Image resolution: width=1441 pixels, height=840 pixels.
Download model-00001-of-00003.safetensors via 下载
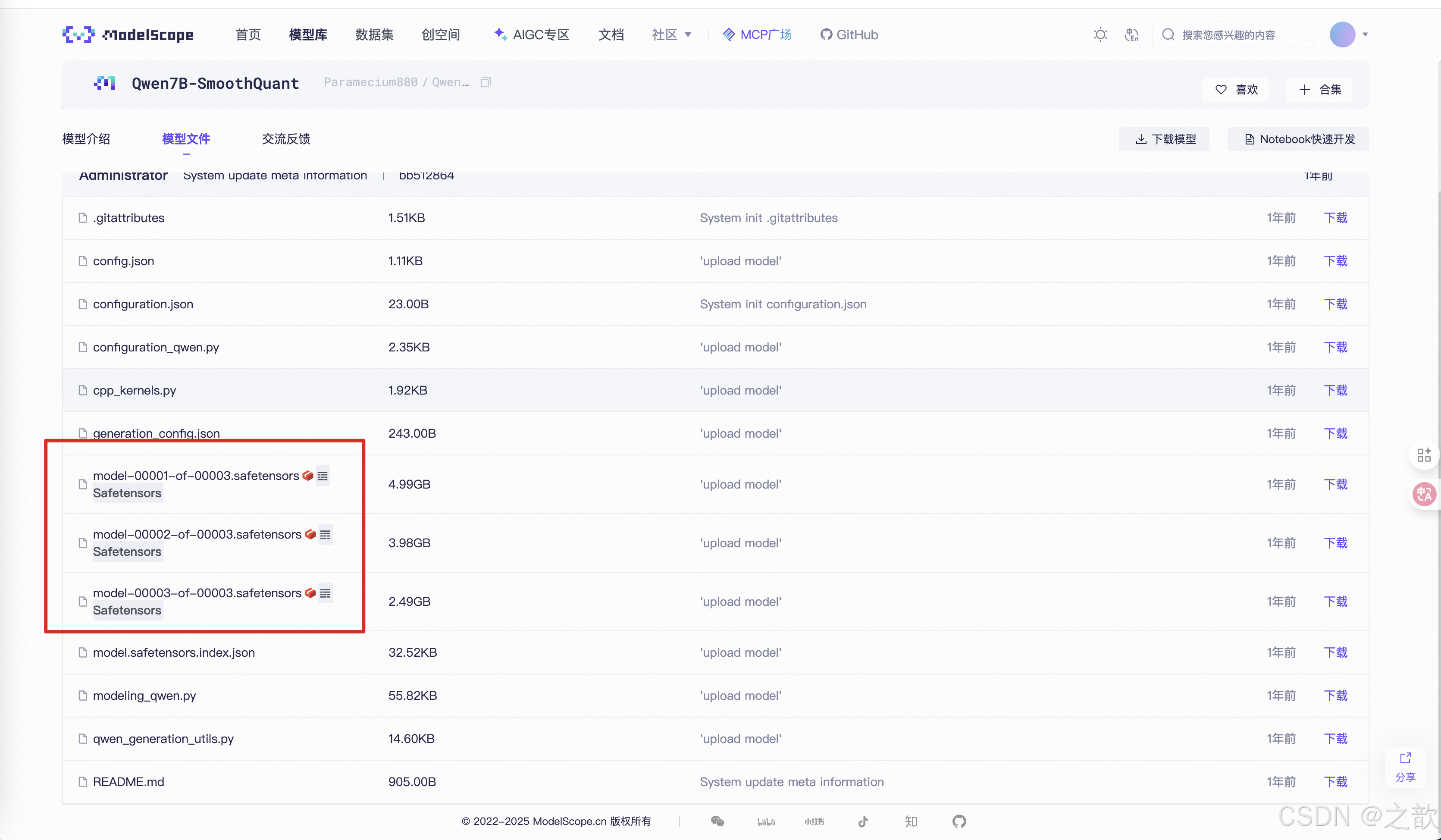pyautogui.click(x=1336, y=484)
